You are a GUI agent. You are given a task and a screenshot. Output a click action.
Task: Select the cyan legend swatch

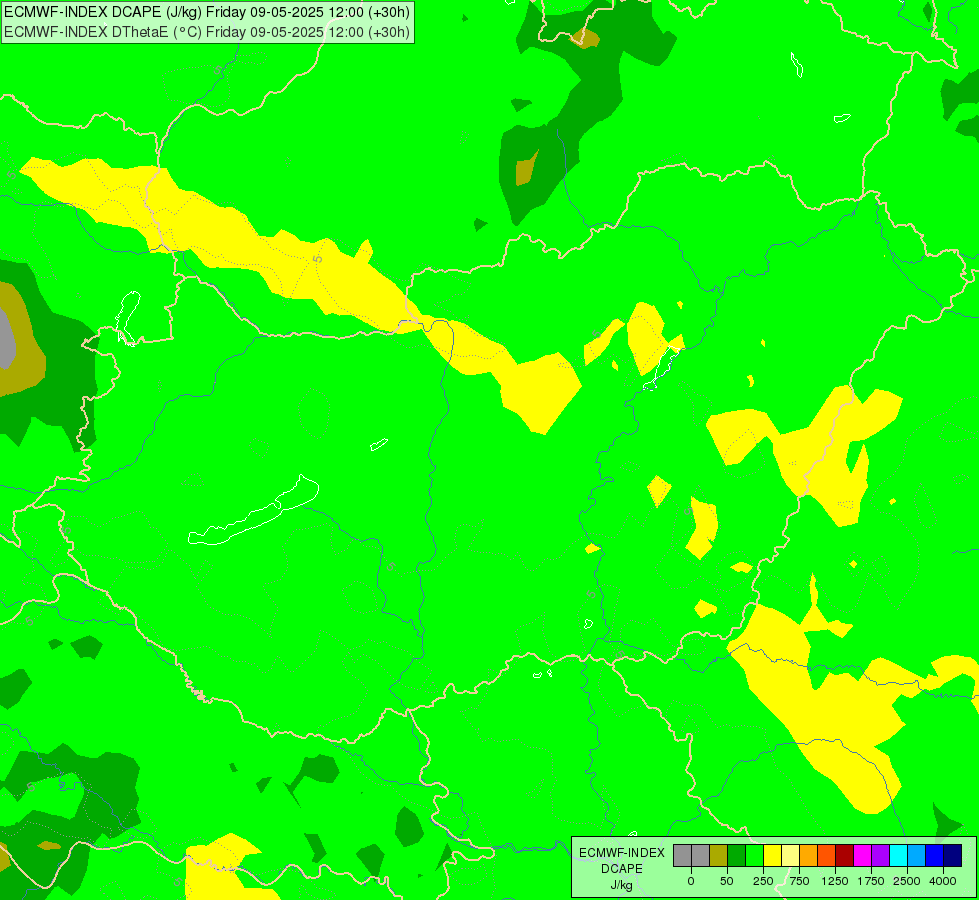pos(898,855)
